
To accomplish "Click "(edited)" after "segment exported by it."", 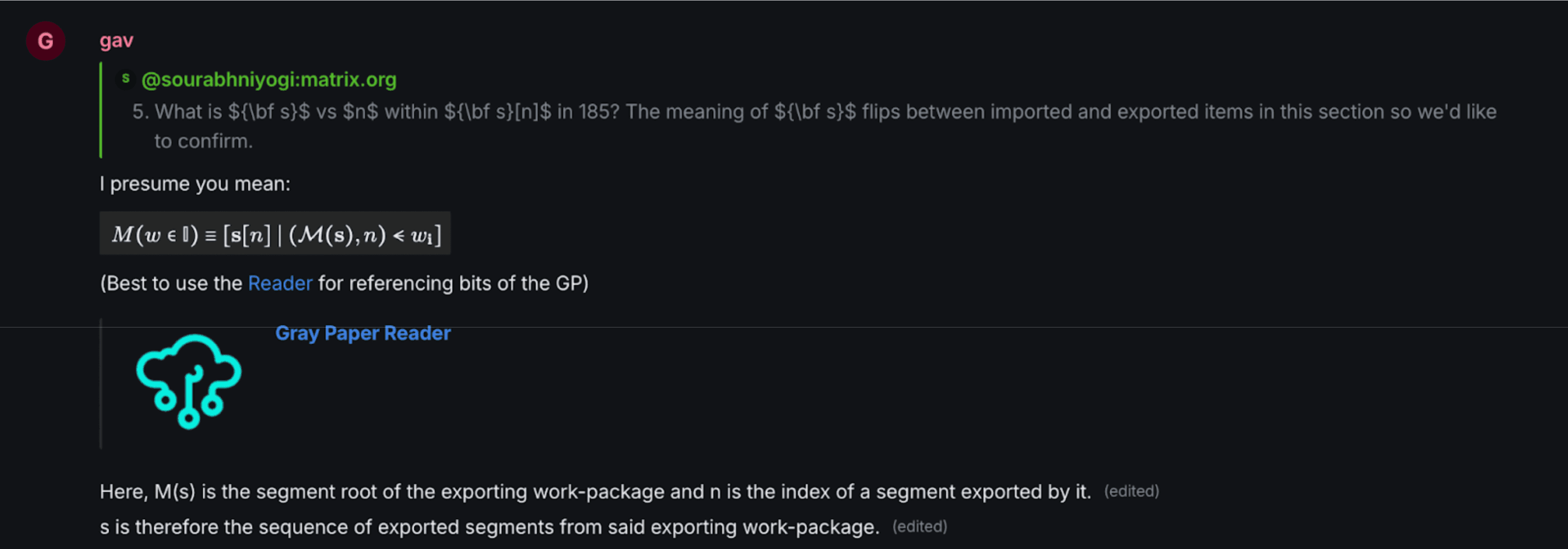I will tap(1131, 491).
